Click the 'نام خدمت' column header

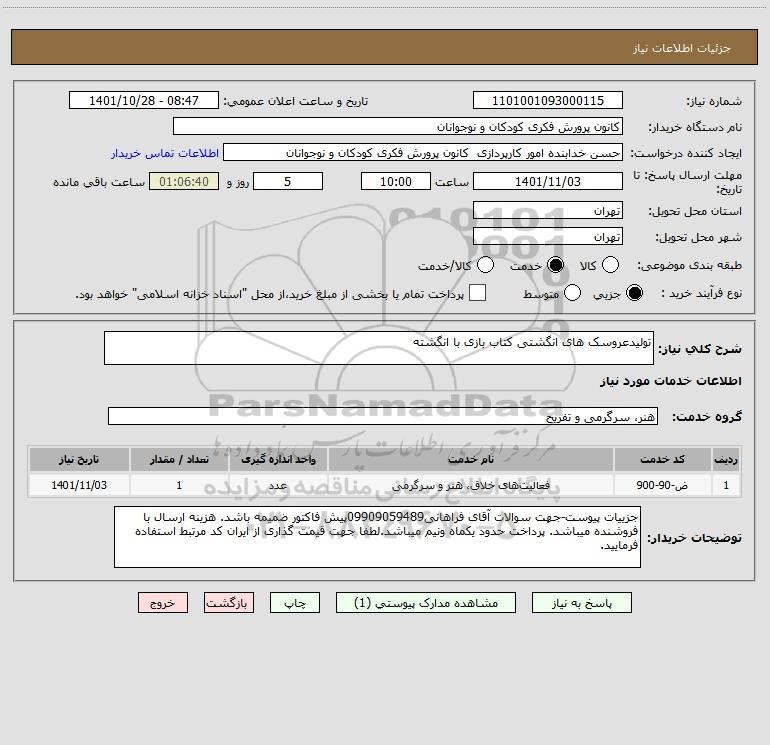(x=470, y=459)
